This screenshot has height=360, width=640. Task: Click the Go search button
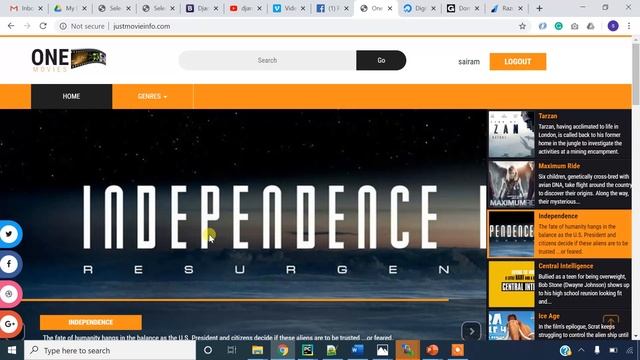pyautogui.click(x=381, y=60)
